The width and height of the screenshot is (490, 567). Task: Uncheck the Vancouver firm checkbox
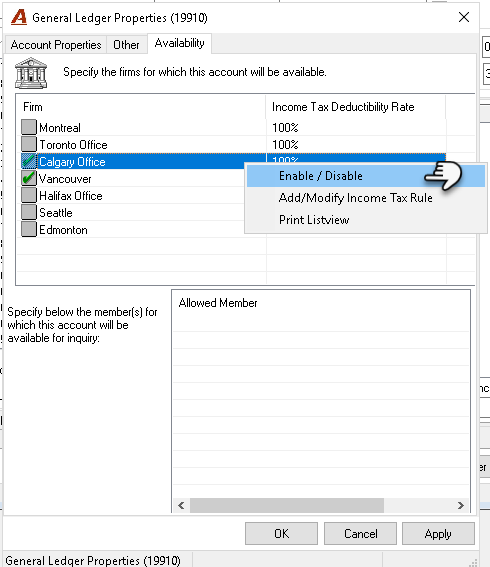point(29,178)
